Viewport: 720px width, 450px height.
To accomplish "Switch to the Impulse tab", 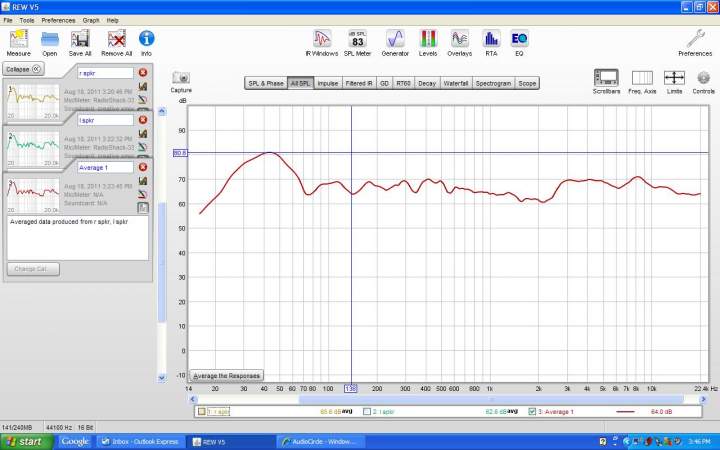I will point(328,83).
